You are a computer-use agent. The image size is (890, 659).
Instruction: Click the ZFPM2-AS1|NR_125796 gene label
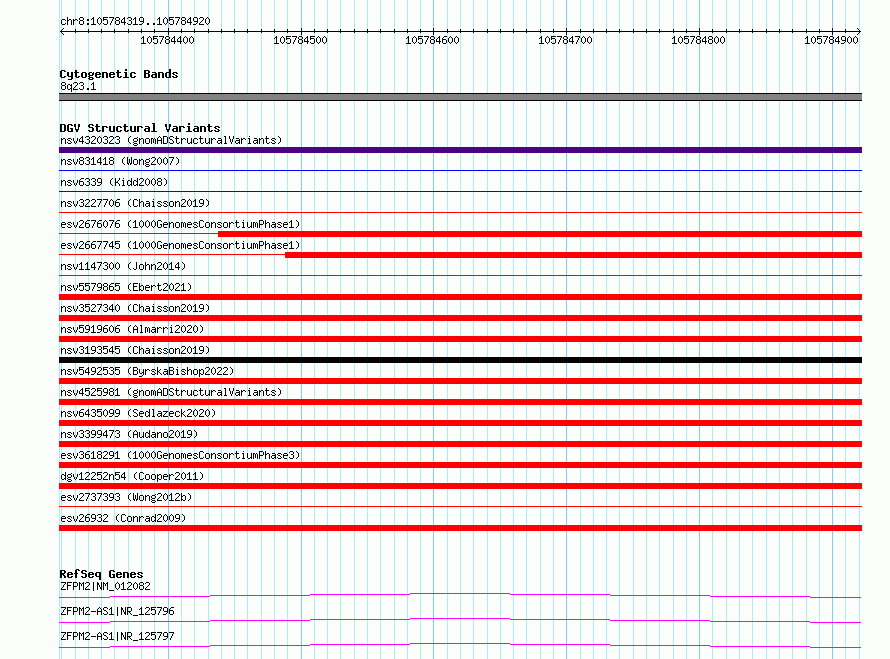pos(117,611)
